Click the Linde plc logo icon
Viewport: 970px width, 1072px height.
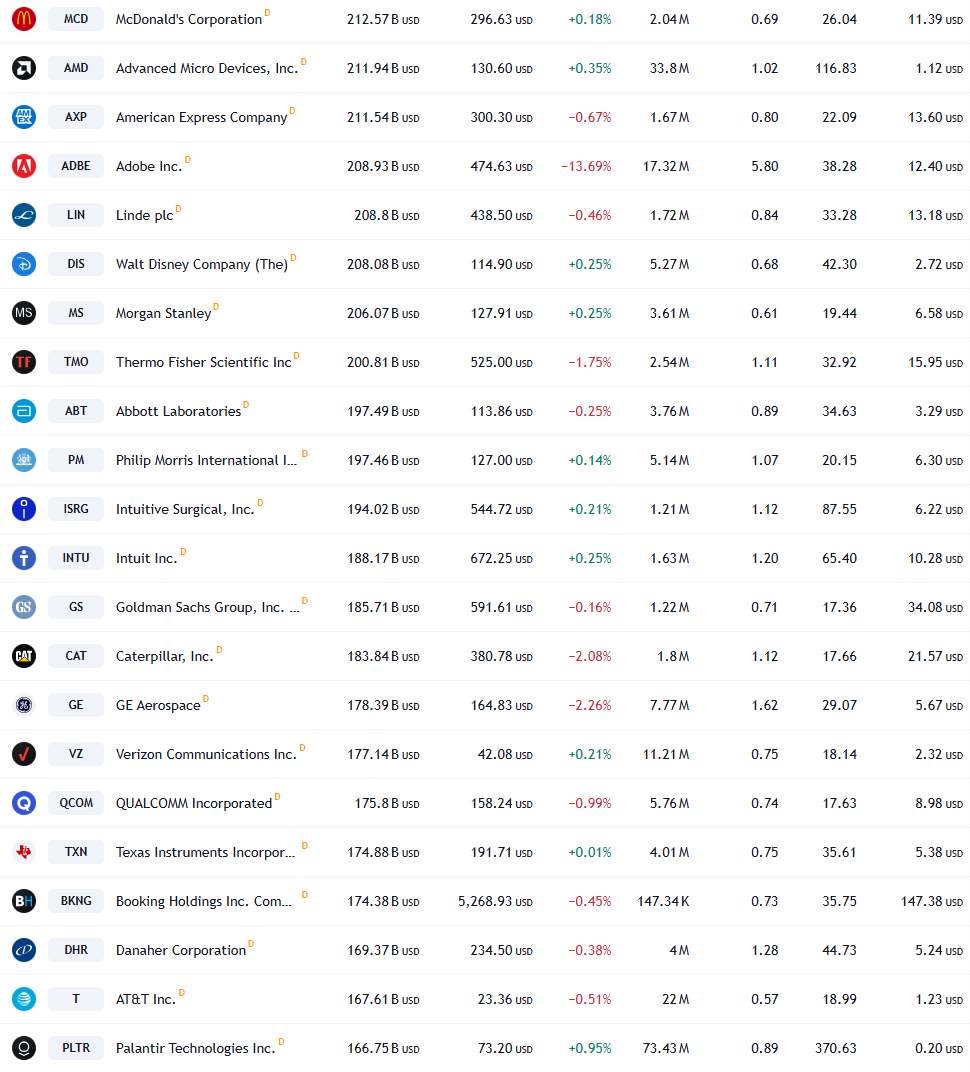24,215
